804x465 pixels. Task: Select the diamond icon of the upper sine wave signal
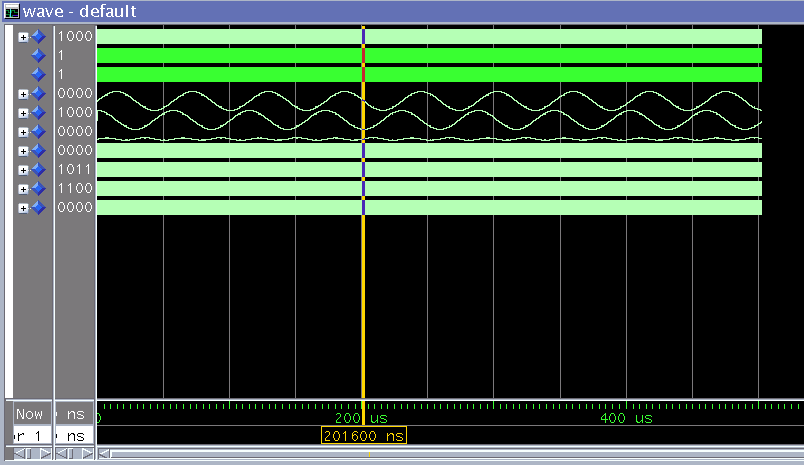38,94
